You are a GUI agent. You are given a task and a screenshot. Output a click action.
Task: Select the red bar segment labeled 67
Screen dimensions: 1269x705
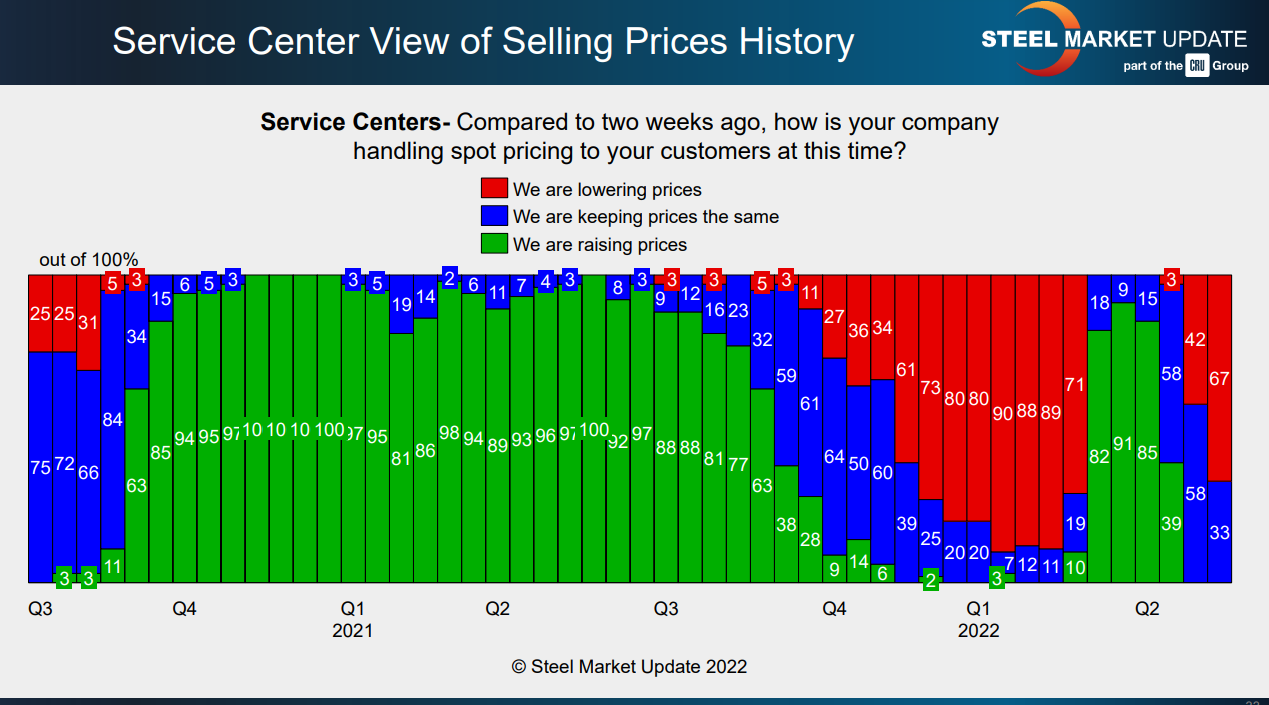click(x=1219, y=378)
